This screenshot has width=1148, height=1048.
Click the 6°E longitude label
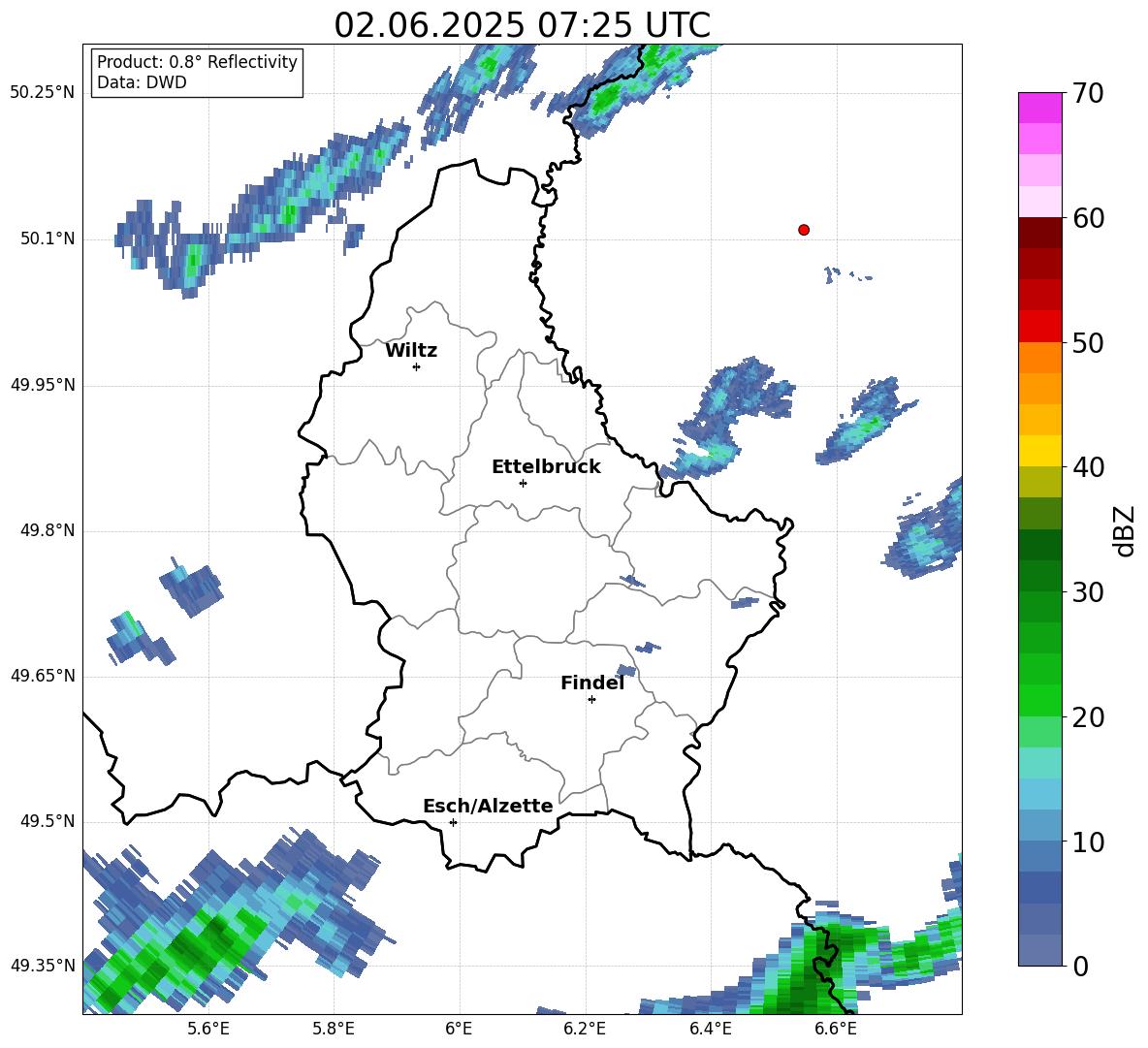click(459, 1029)
